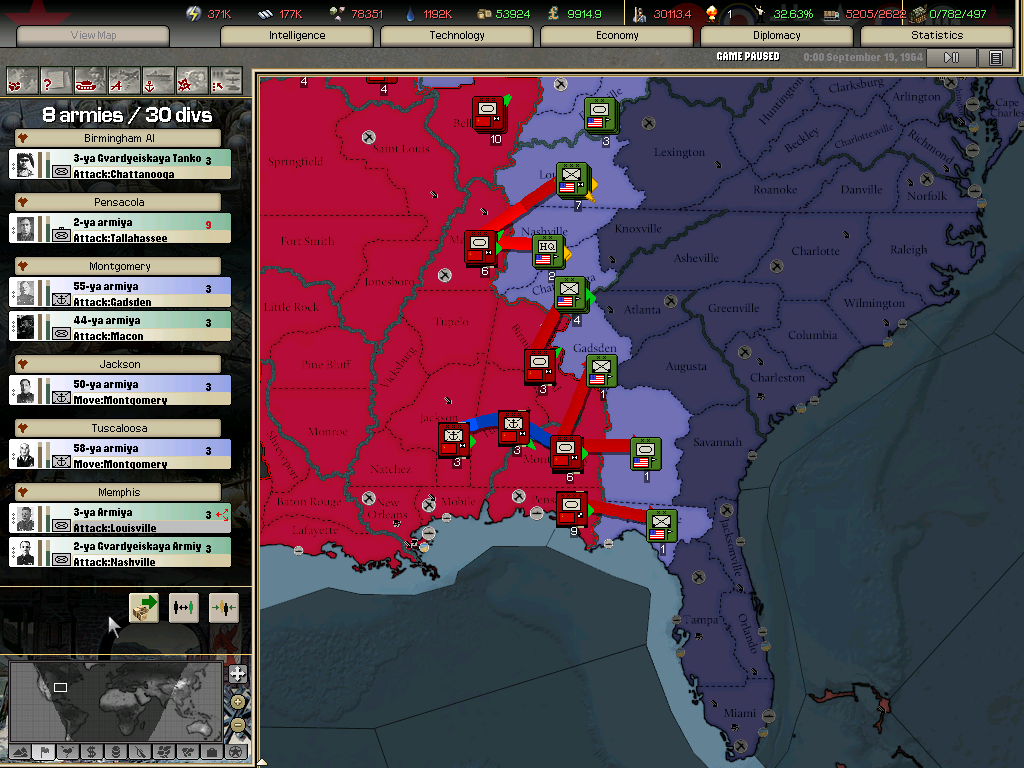Toggle game pause with the play/pause button
The height and width of the screenshot is (768, 1024).
coord(951,58)
